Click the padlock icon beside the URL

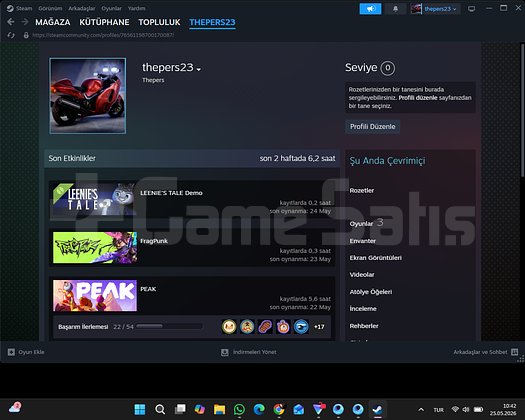[26, 35]
